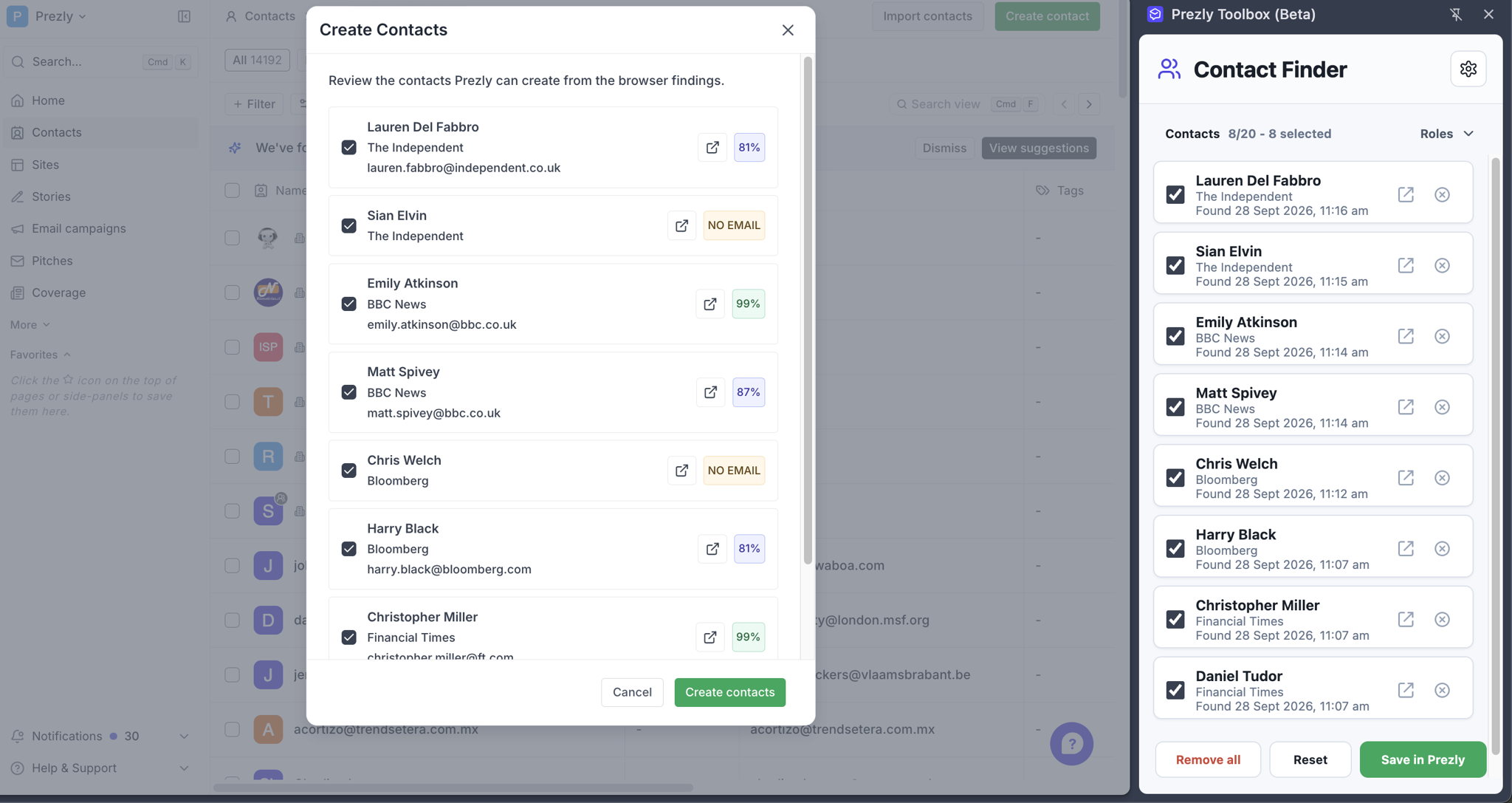Expand the Notifications menu
Image resolution: width=1512 pixels, height=803 pixels.
coord(184,736)
